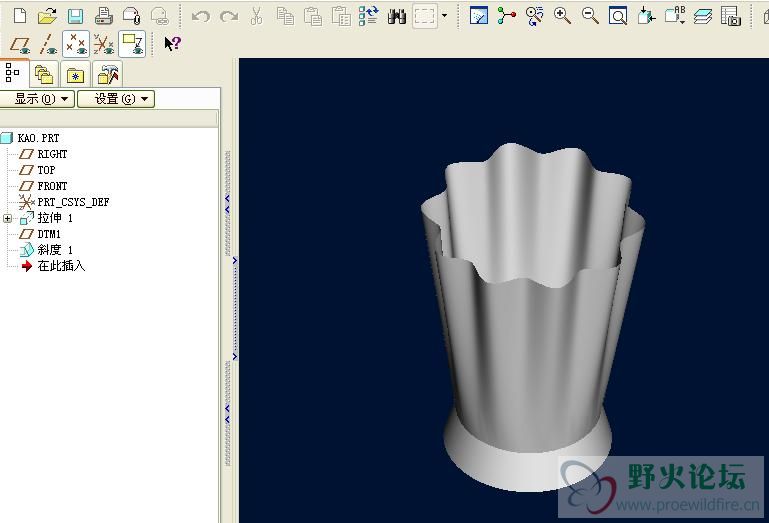Switch to the Folder Browser tab
The height and width of the screenshot is (523, 769).
tap(44, 75)
